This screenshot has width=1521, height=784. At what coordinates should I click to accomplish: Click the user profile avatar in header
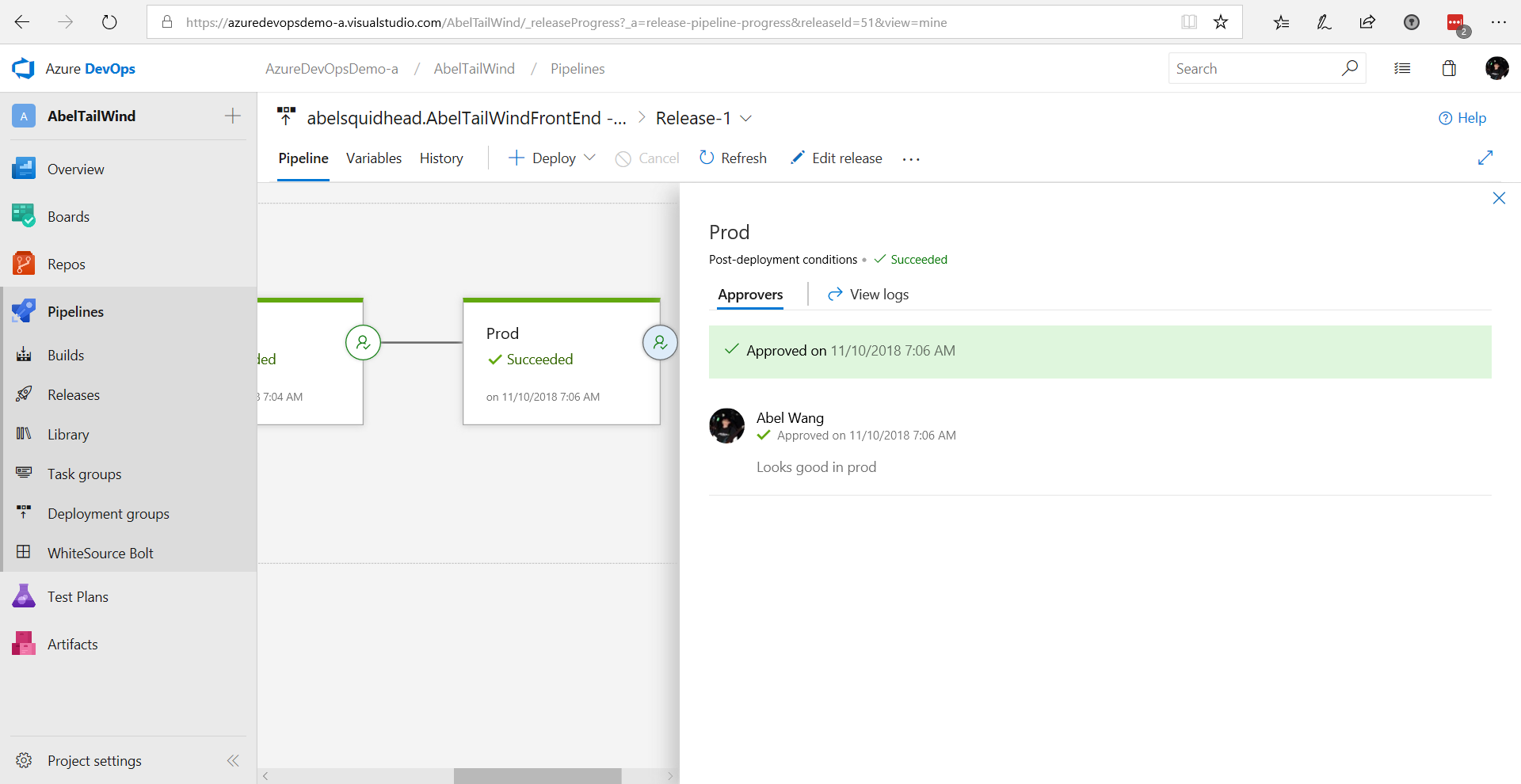click(x=1496, y=69)
